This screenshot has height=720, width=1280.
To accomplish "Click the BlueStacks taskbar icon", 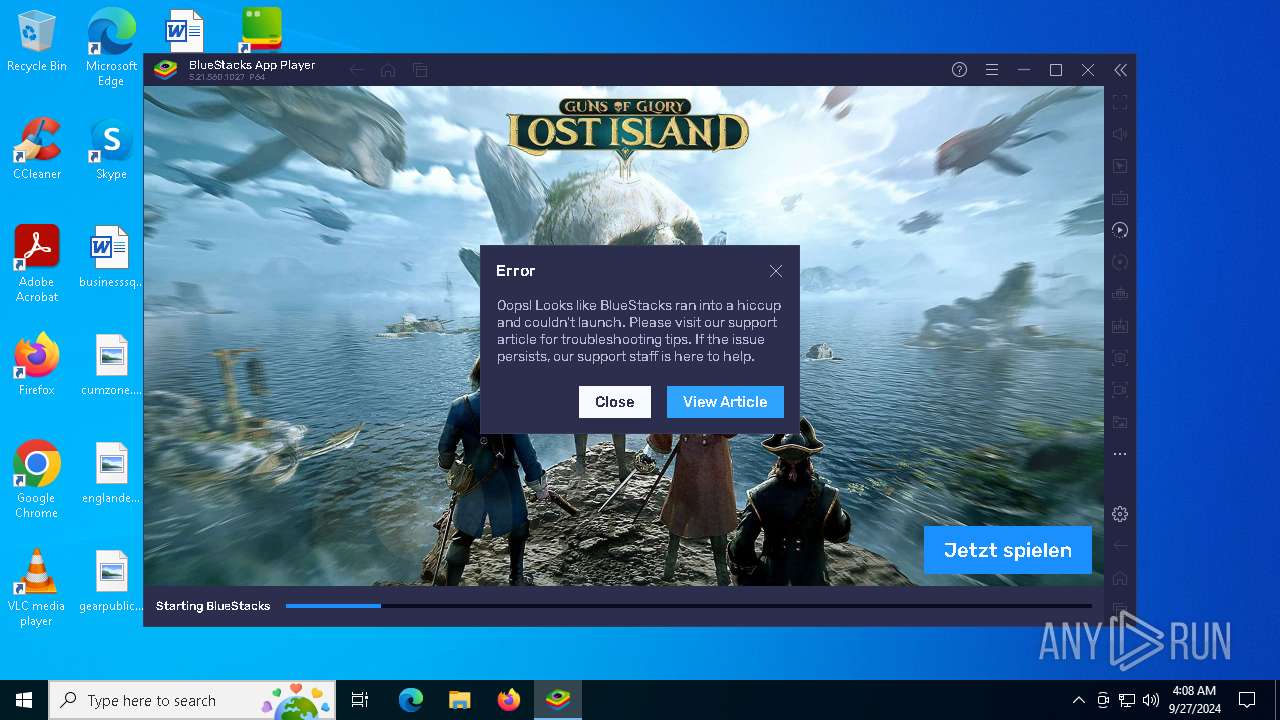I will 558,700.
